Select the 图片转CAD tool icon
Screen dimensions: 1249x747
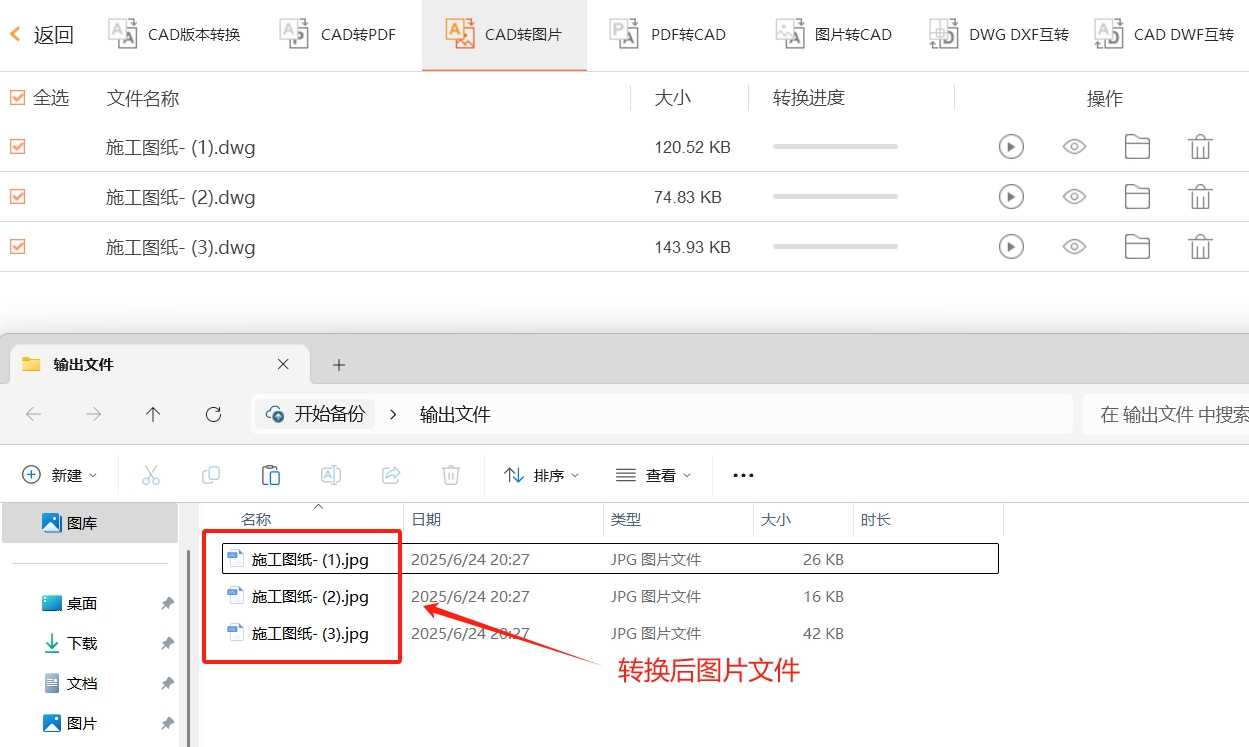tap(789, 33)
